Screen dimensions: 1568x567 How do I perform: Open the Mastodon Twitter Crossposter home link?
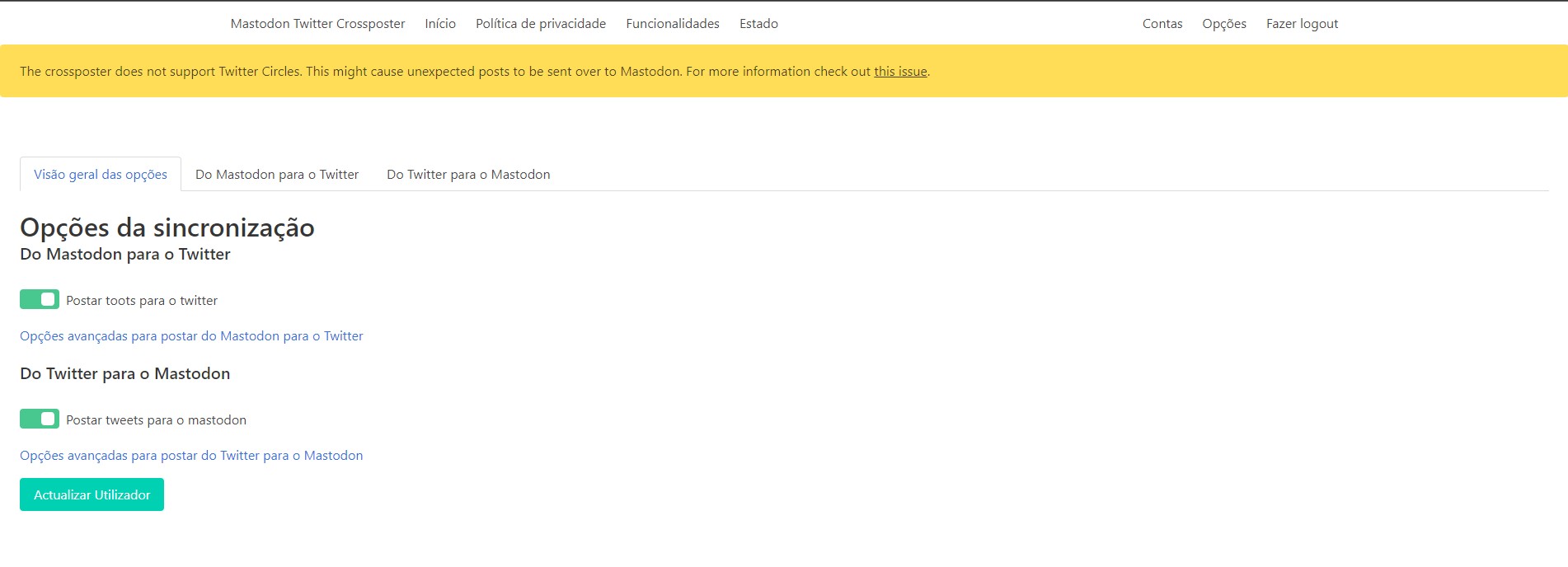point(317,24)
